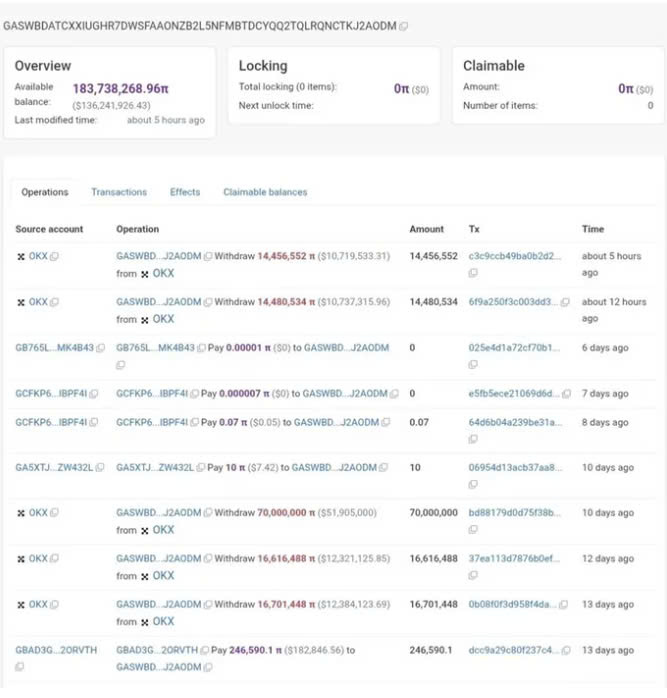
Task: Switch to the Effects tab
Action: click(185, 192)
